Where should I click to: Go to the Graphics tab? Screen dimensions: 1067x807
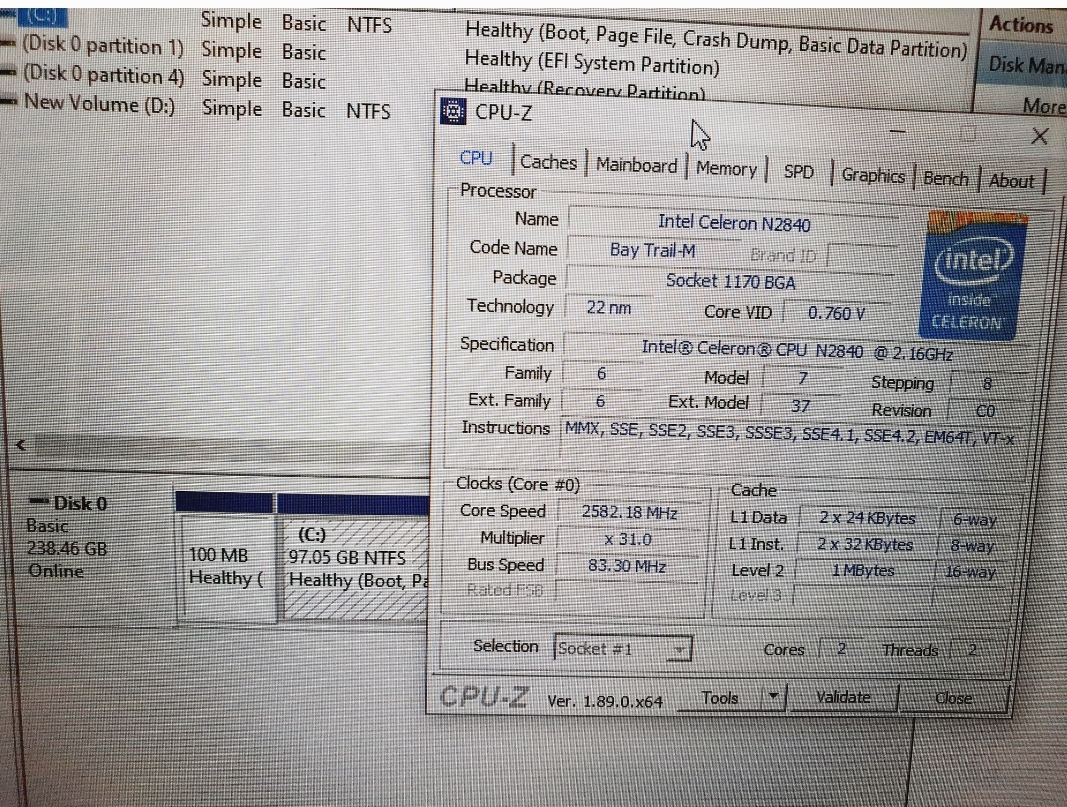click(872, 176)
